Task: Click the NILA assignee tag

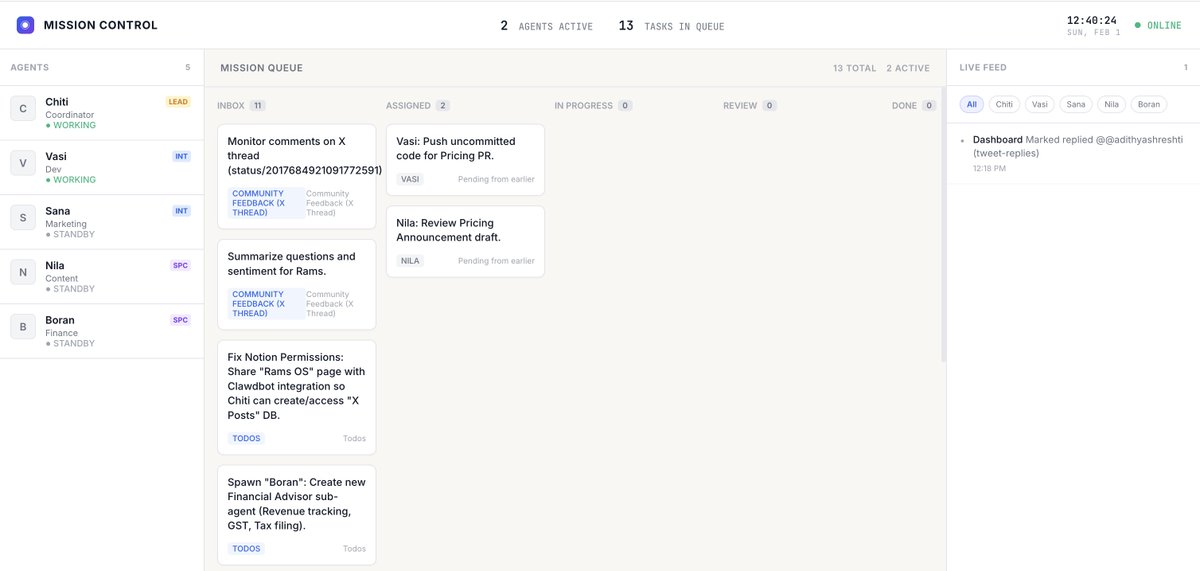Action: (410, 261)
